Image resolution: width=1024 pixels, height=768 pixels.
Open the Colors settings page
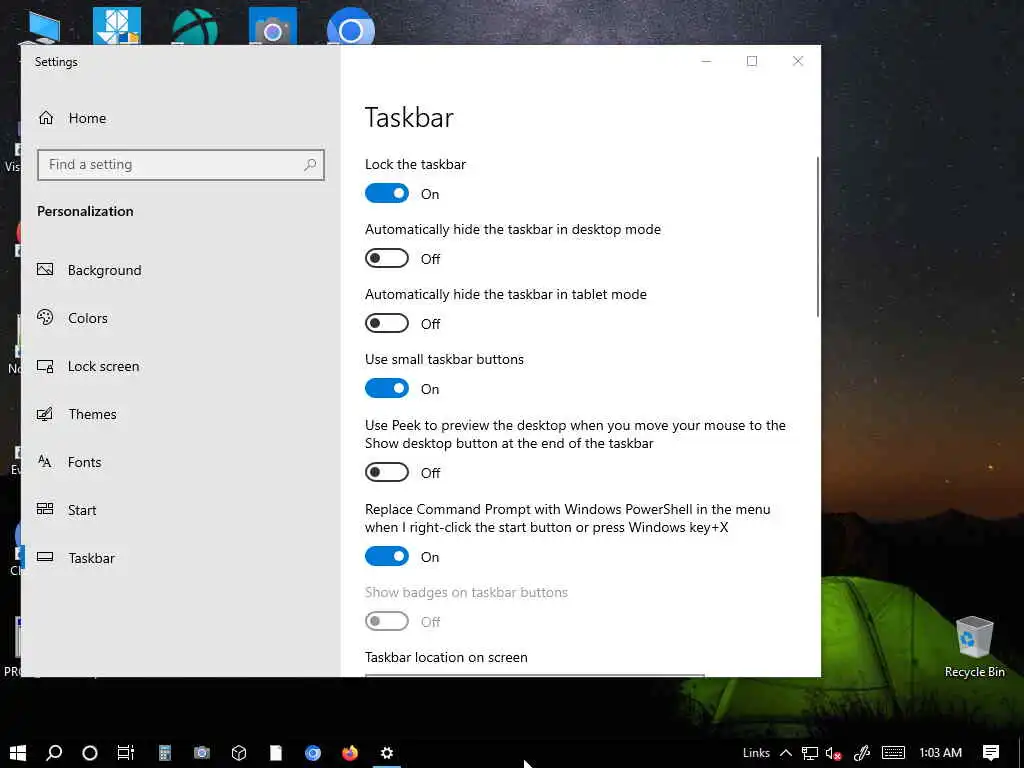72,318
